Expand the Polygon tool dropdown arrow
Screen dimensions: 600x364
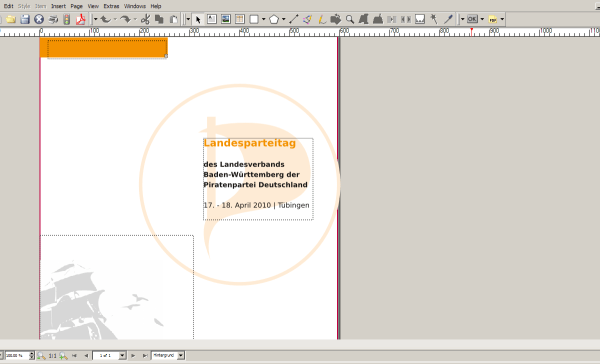click(x=284, y=19)
